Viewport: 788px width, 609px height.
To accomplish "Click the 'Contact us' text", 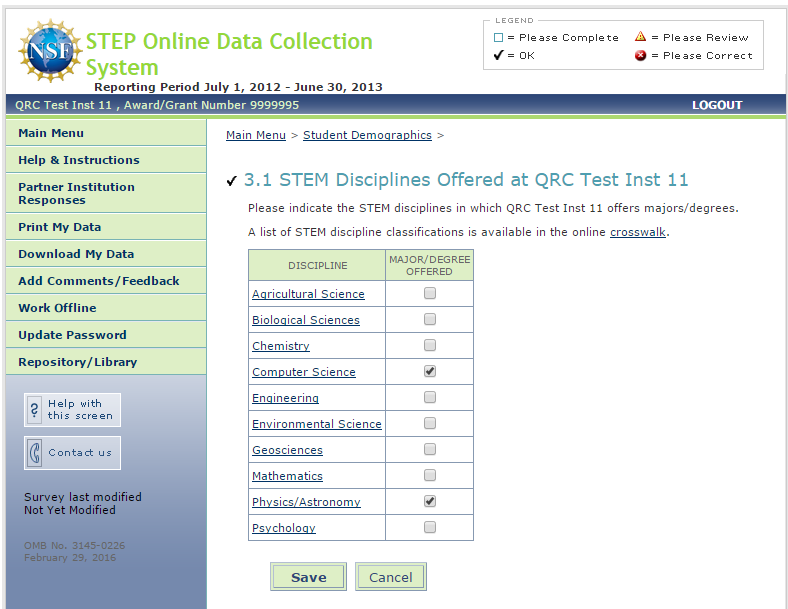I will click(80, 453).
